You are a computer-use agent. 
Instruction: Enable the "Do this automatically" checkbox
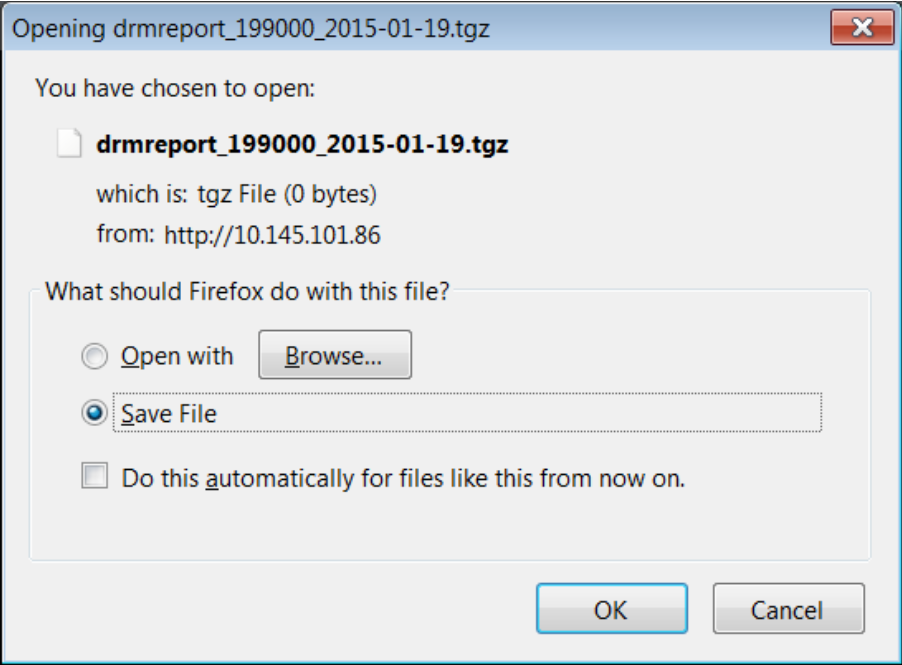(x=94, y=476)
